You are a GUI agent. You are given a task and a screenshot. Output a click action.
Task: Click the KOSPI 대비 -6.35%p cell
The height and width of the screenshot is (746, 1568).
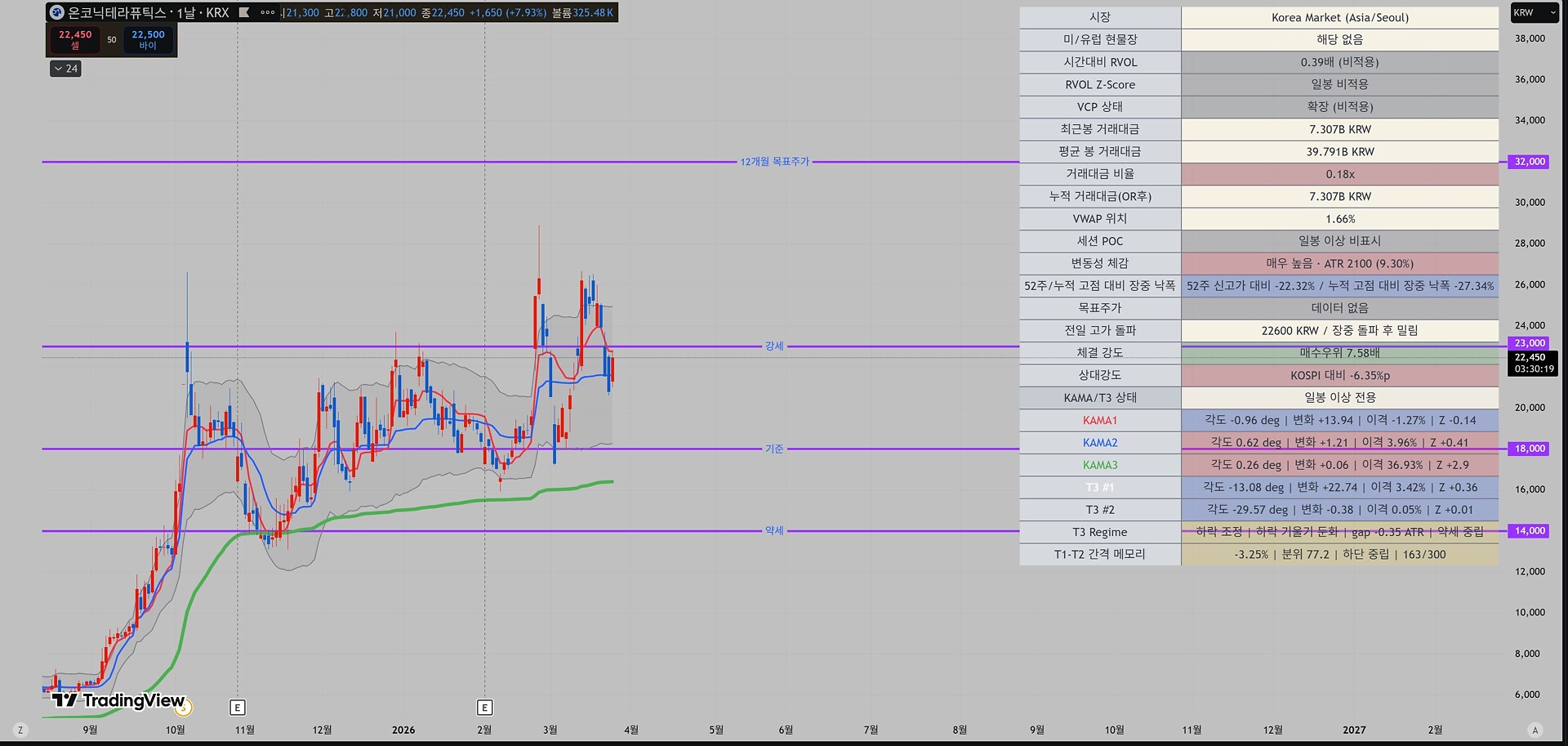[x=1340, y=375]
